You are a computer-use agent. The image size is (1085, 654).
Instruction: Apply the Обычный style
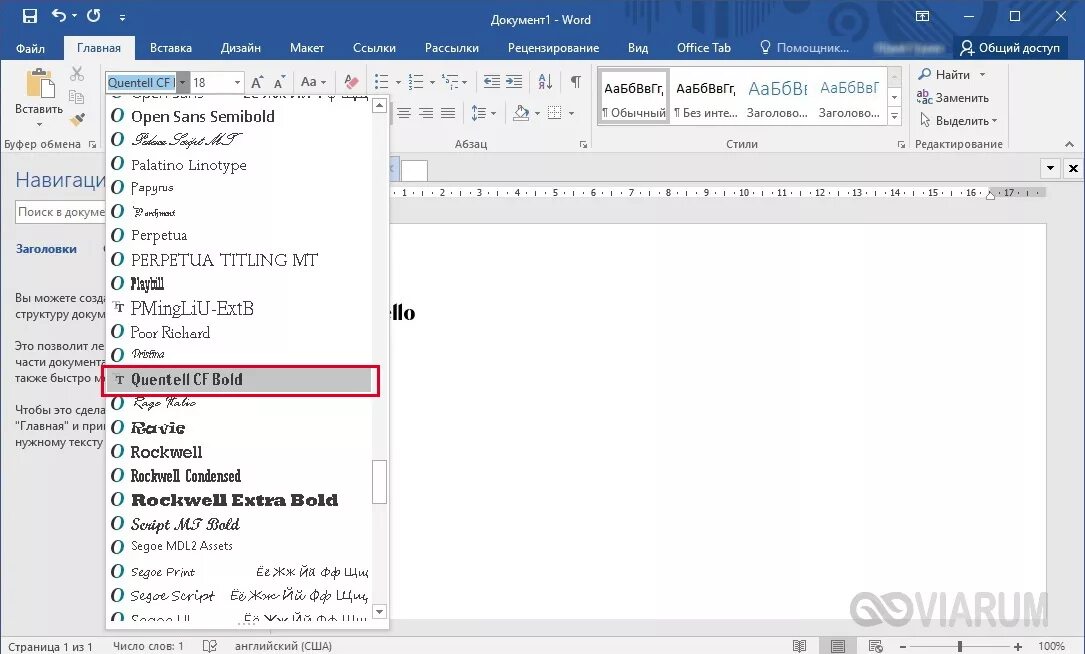point(634,96)
